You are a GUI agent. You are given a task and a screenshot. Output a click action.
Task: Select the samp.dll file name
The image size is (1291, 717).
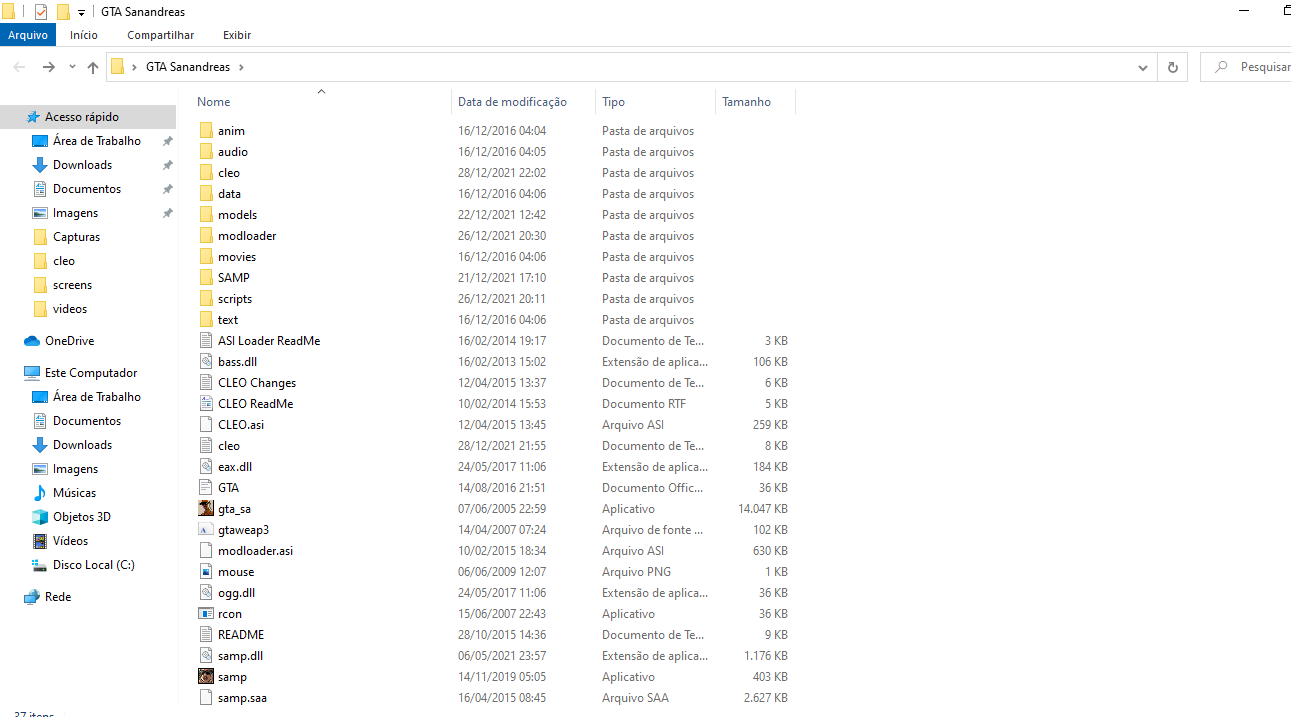coord(240,656)
